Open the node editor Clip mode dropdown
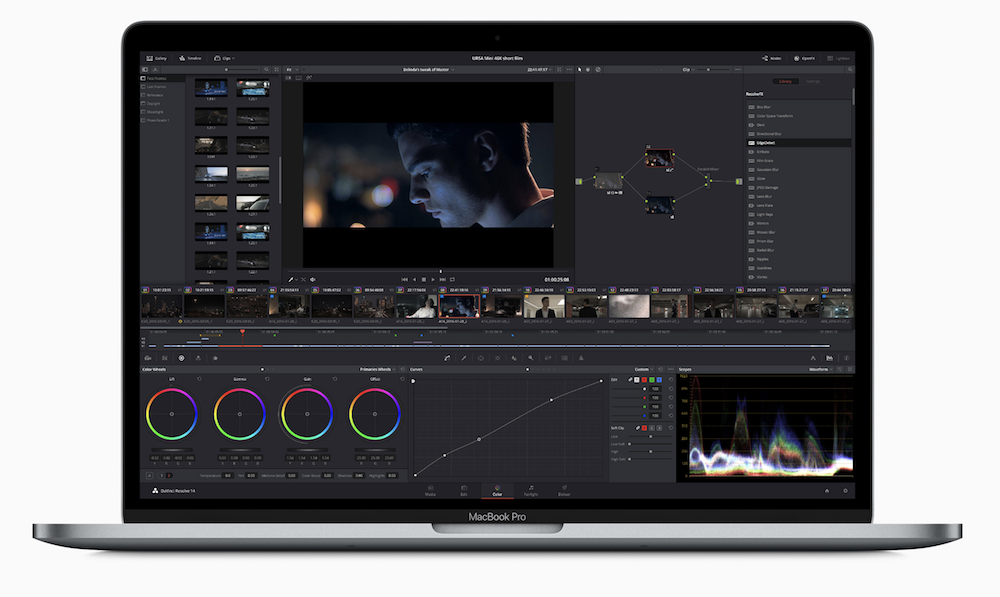Image resolution: width=1000 pixels, height=597 pixels. click(x=688, y=70)
